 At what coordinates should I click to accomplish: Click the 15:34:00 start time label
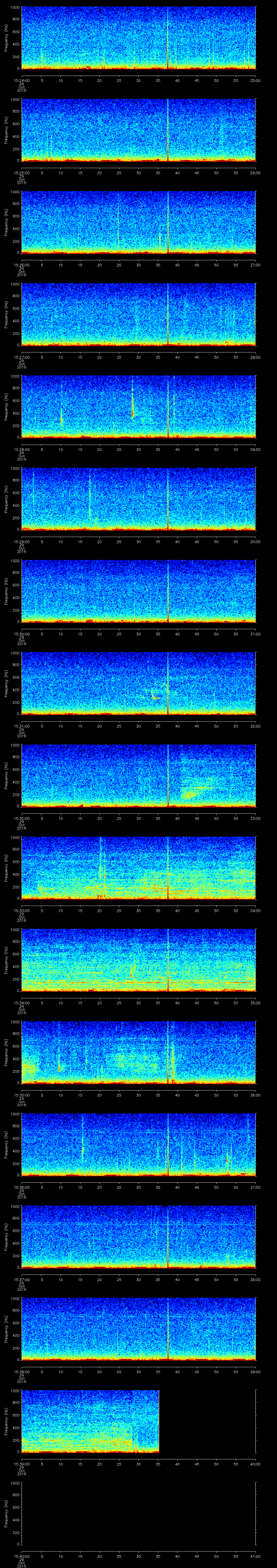21,1003
